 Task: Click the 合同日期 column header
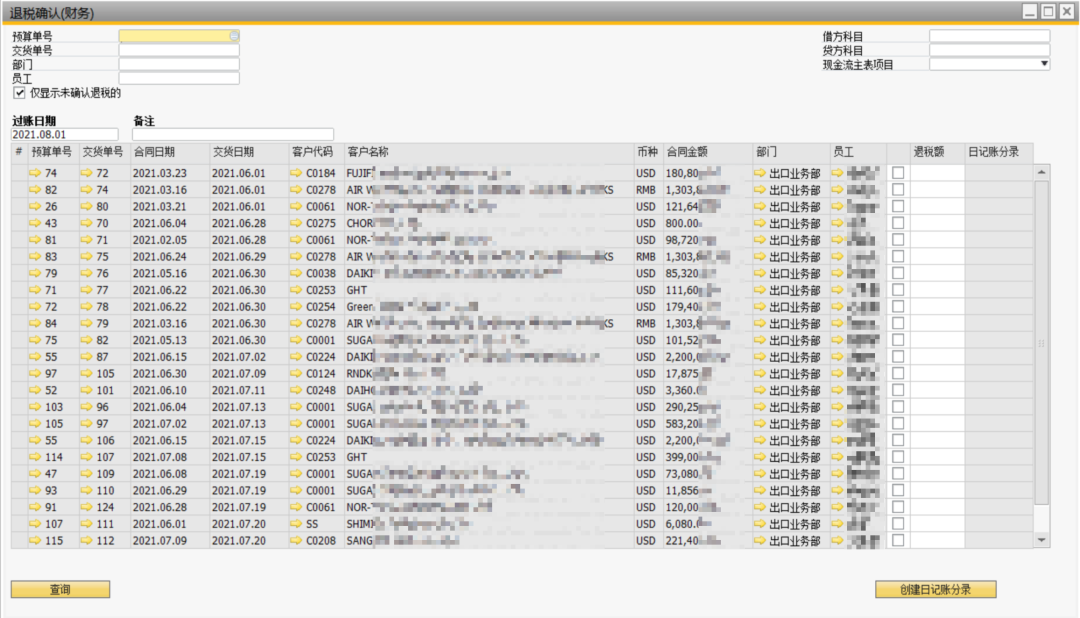pyautogui.click(x=169, y=152)
